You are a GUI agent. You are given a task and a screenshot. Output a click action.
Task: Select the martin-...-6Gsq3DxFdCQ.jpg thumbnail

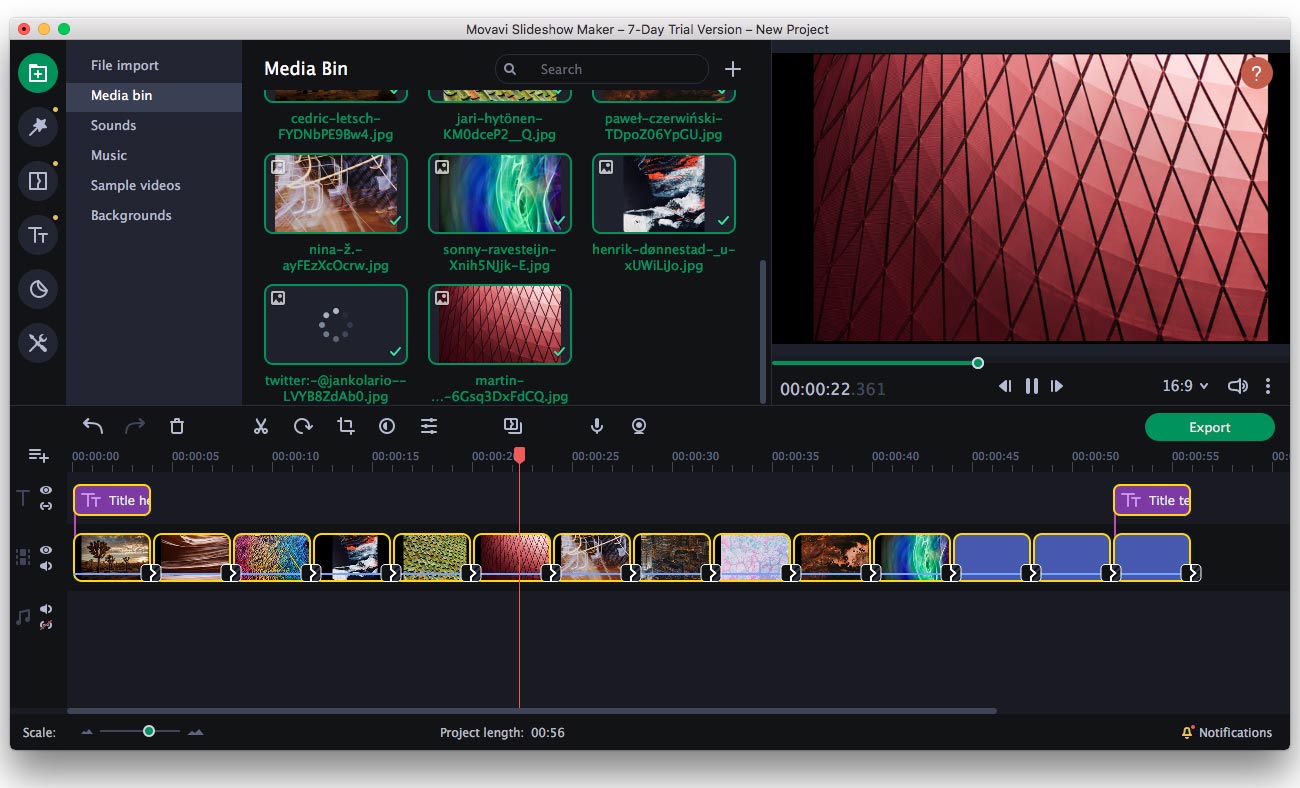[500, 323]
